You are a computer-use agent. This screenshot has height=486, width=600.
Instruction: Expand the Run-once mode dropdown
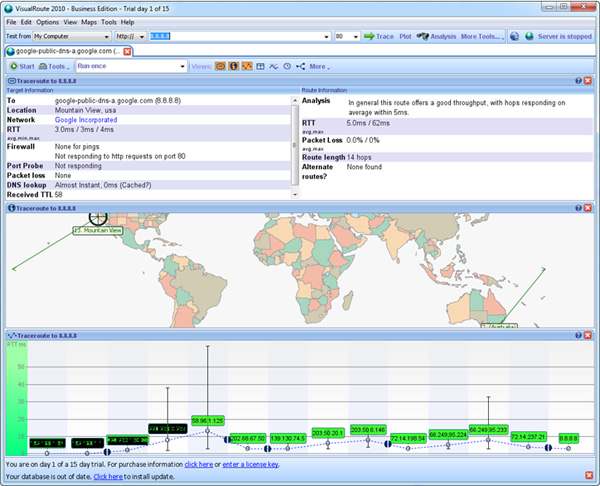[183, 66]
